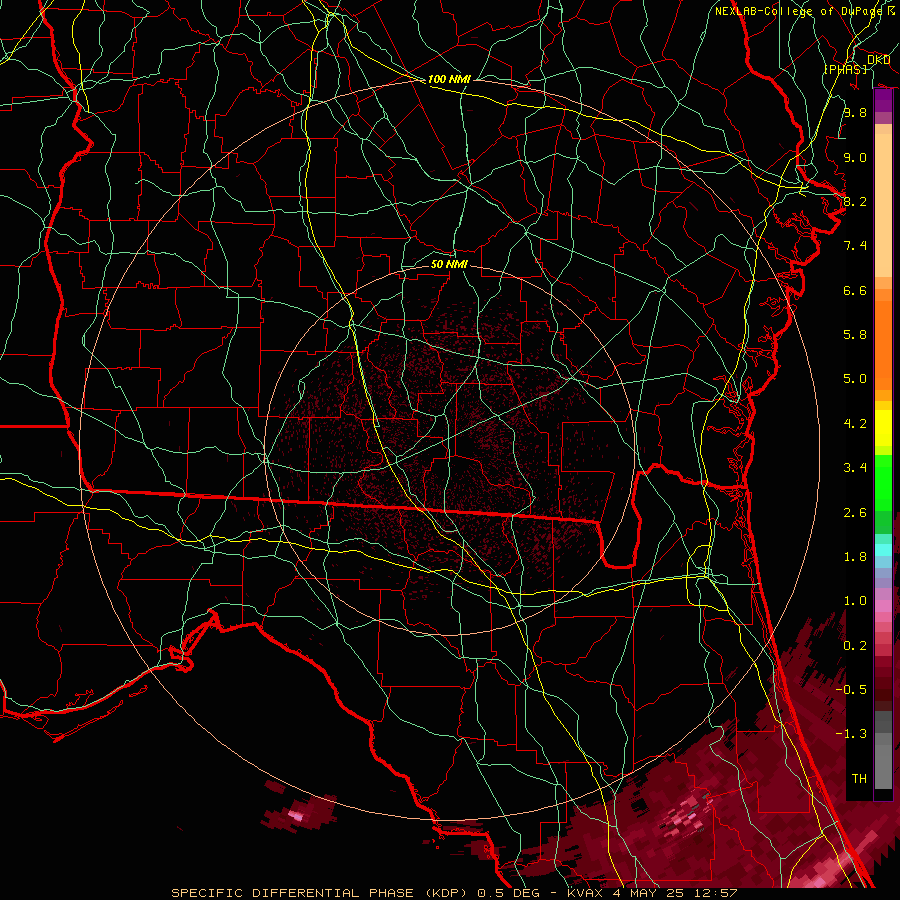The image size is (900, 900).
Task: Click the 8.2 value on the color scale
Action: (855, 201)
